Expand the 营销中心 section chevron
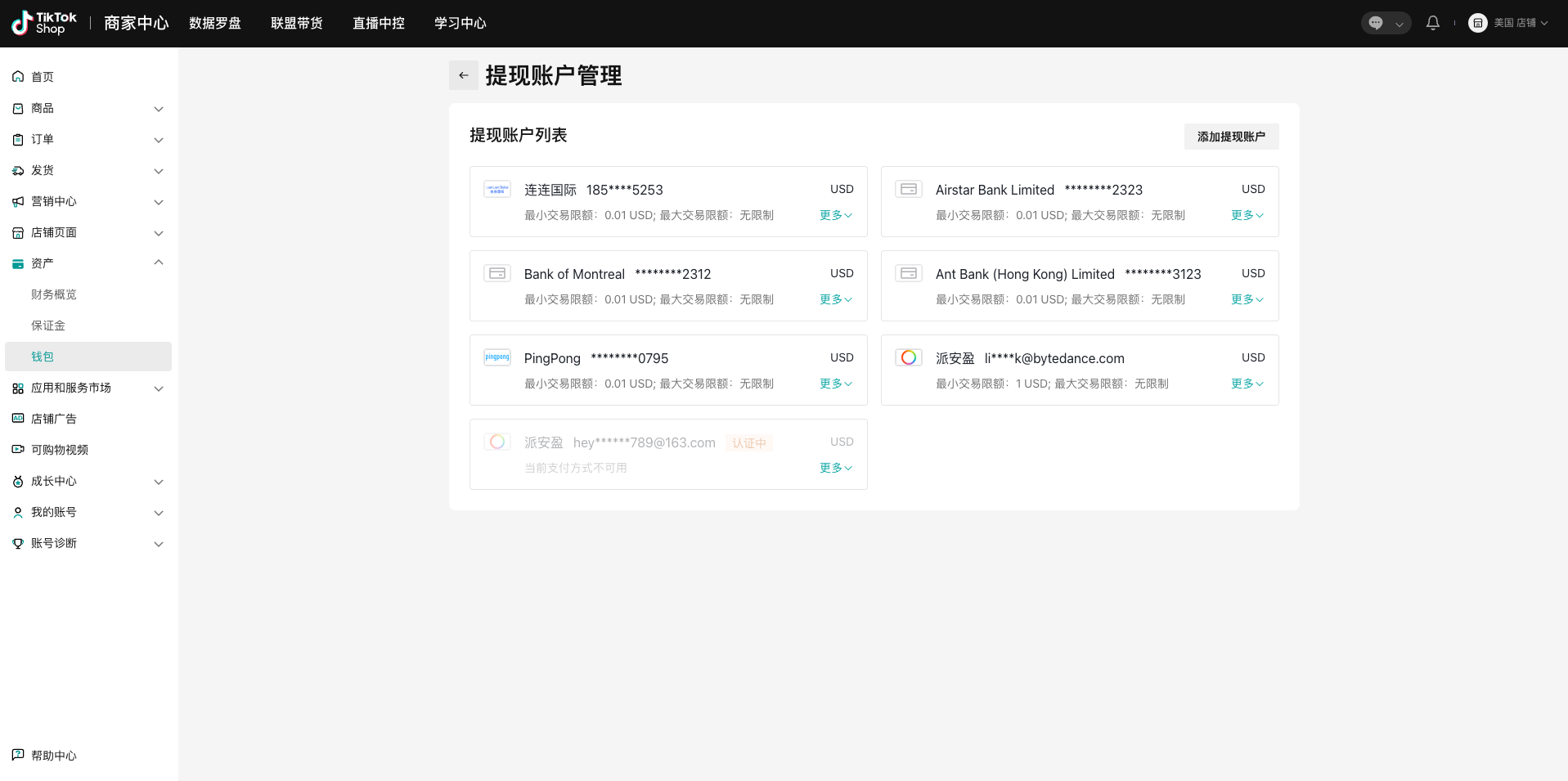This screenshot has width=1568, height=781. point(159,202)
